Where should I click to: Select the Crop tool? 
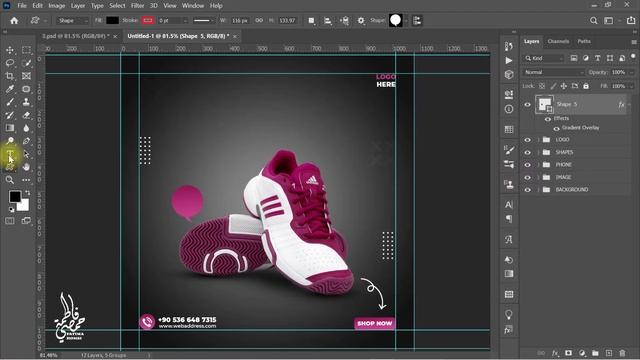[x=10, y=76]
